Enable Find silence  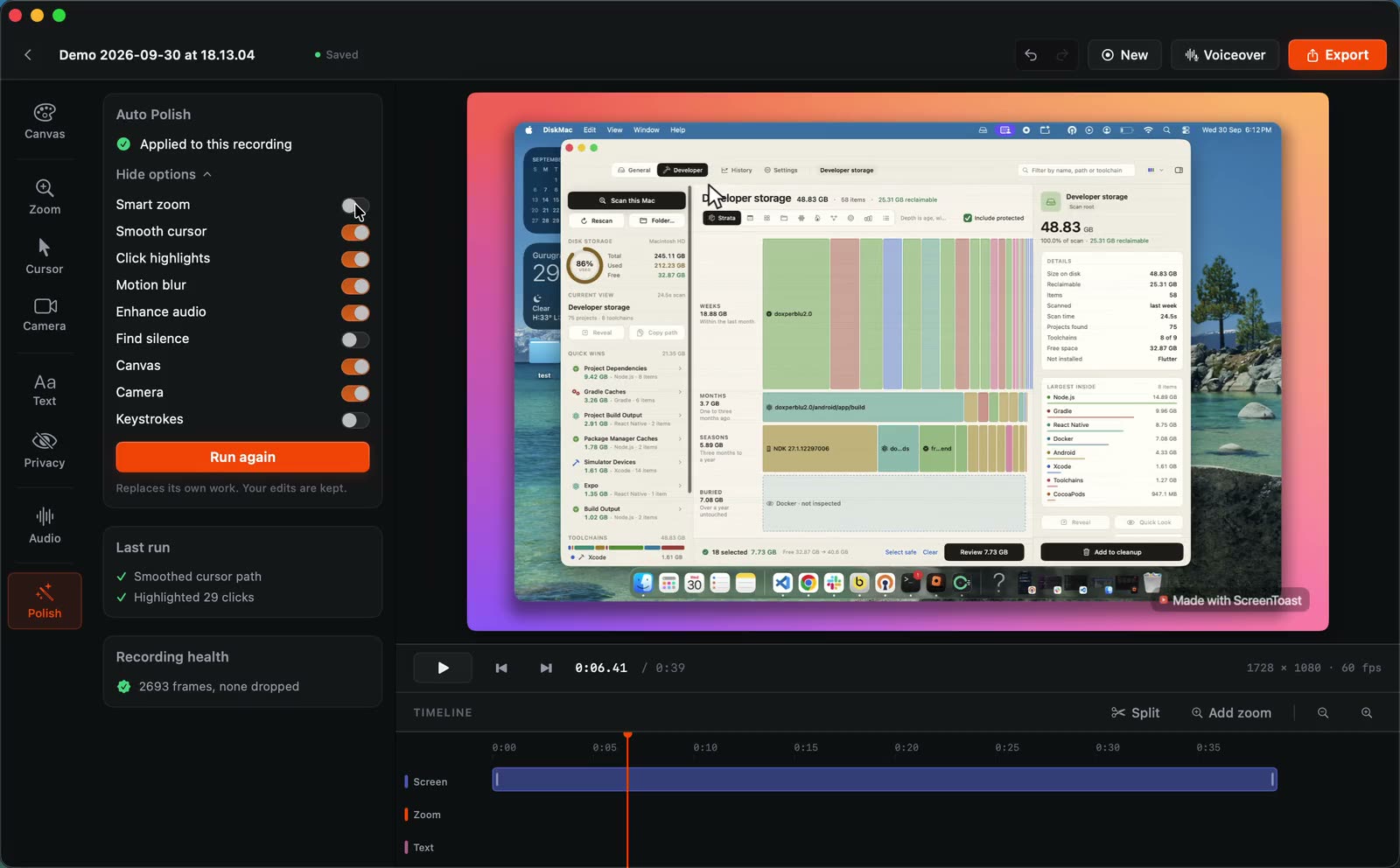point(355,339)
